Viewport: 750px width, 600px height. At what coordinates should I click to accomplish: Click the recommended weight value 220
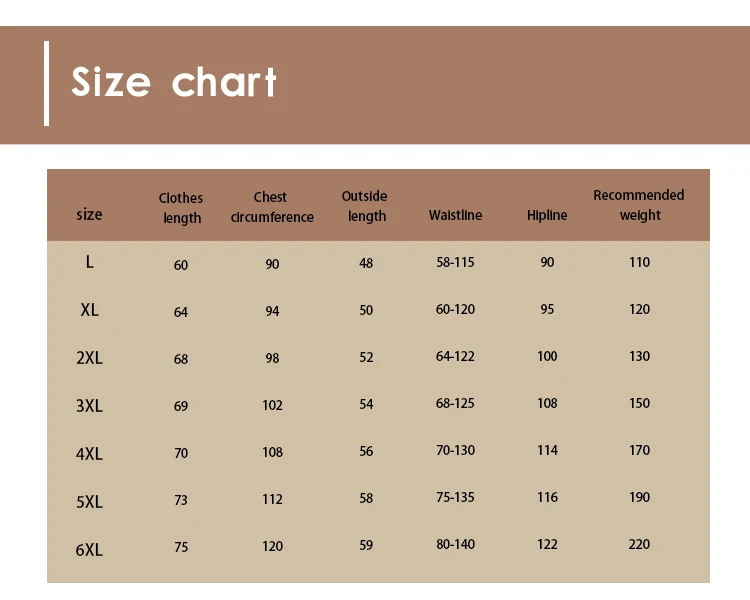pyautogui.click(x=639, y=544)
